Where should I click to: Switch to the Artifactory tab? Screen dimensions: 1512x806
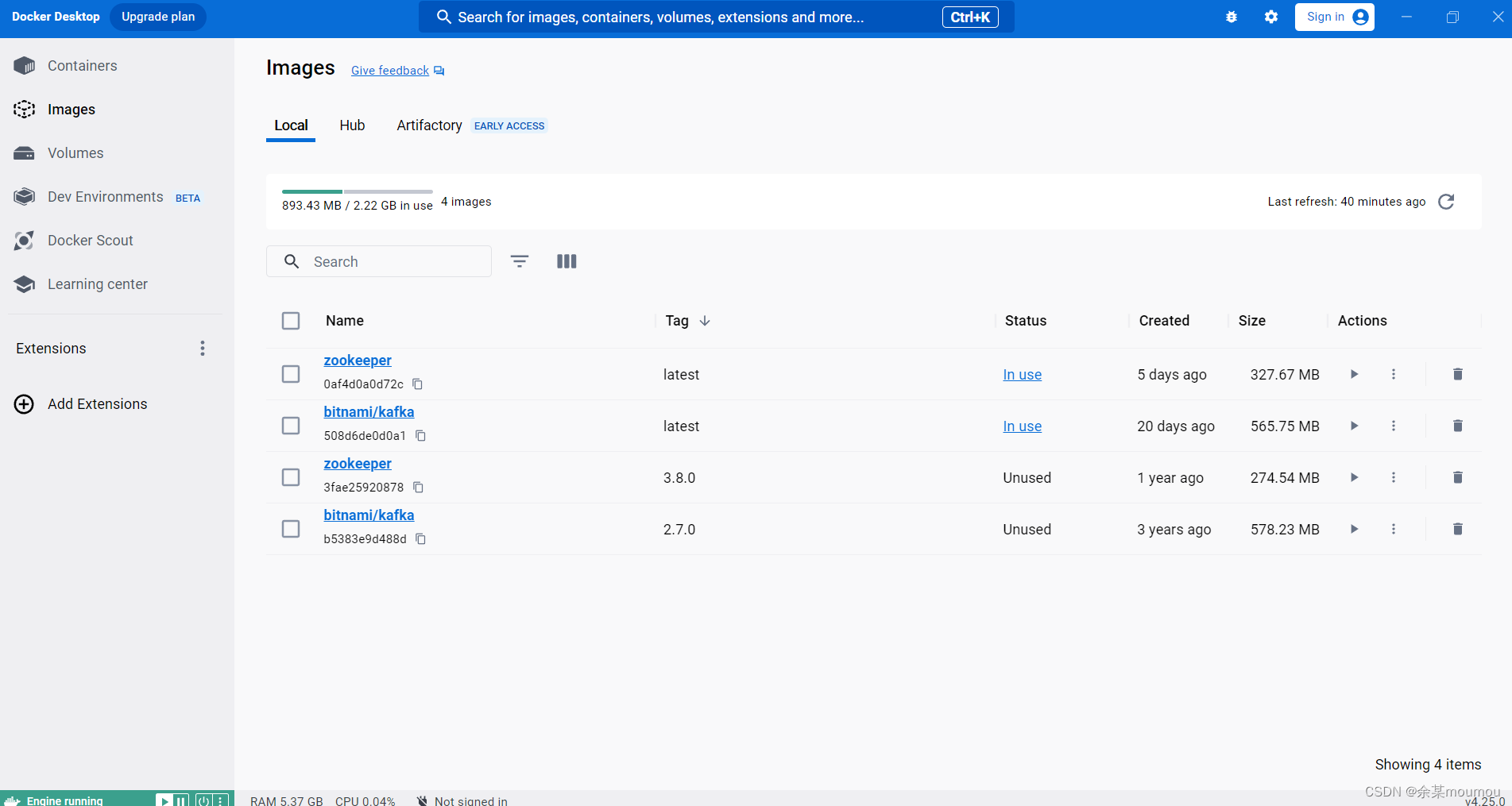click(429, 125)
